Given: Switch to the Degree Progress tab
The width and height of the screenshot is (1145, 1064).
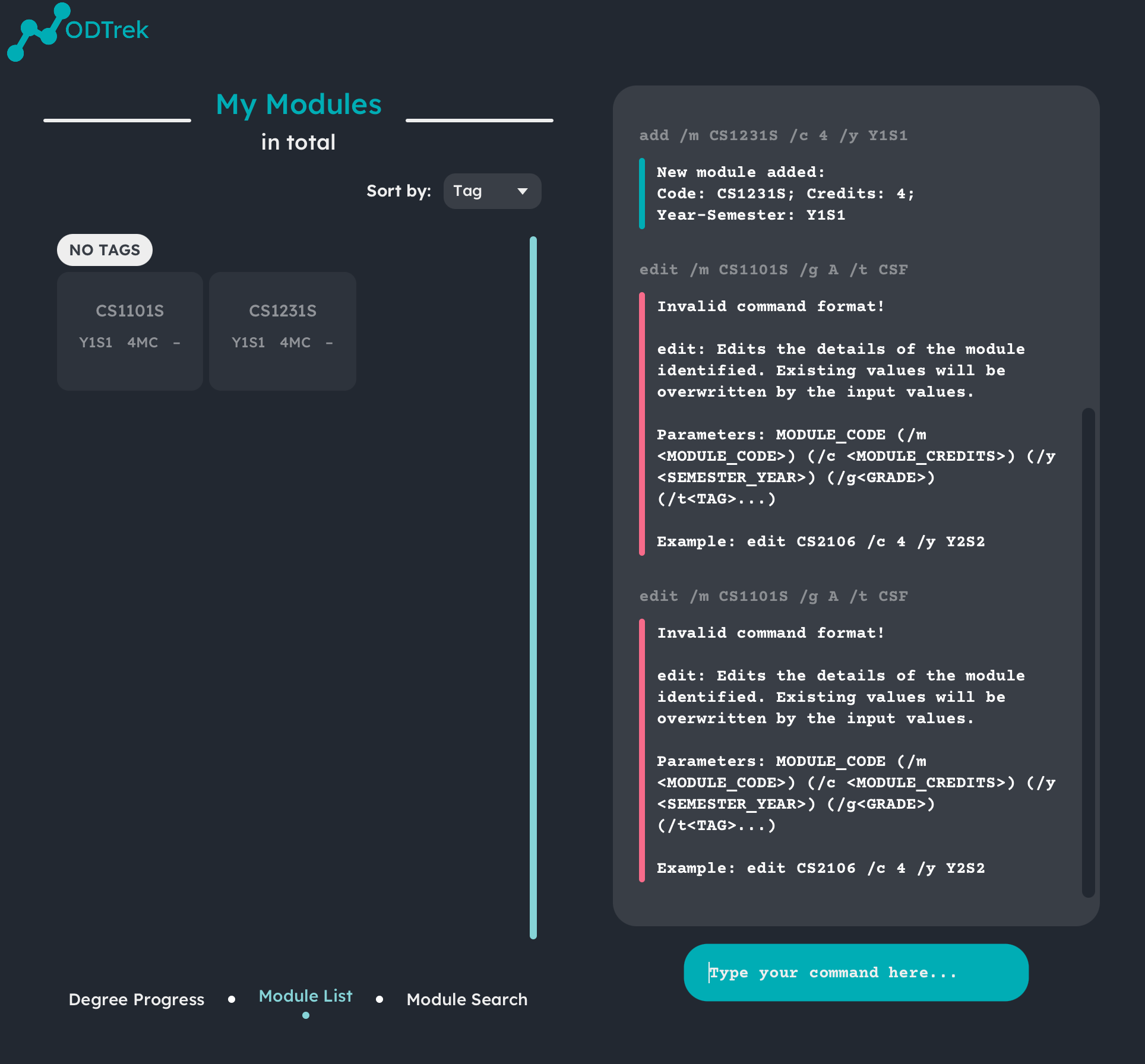Looking at the screenshot, I should [137, 999].
